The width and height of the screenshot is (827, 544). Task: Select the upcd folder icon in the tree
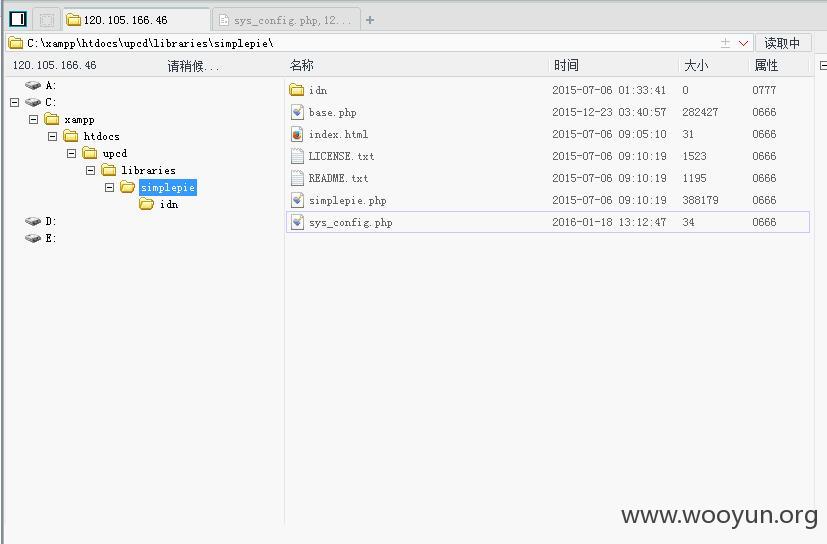[x=90, y=153]
